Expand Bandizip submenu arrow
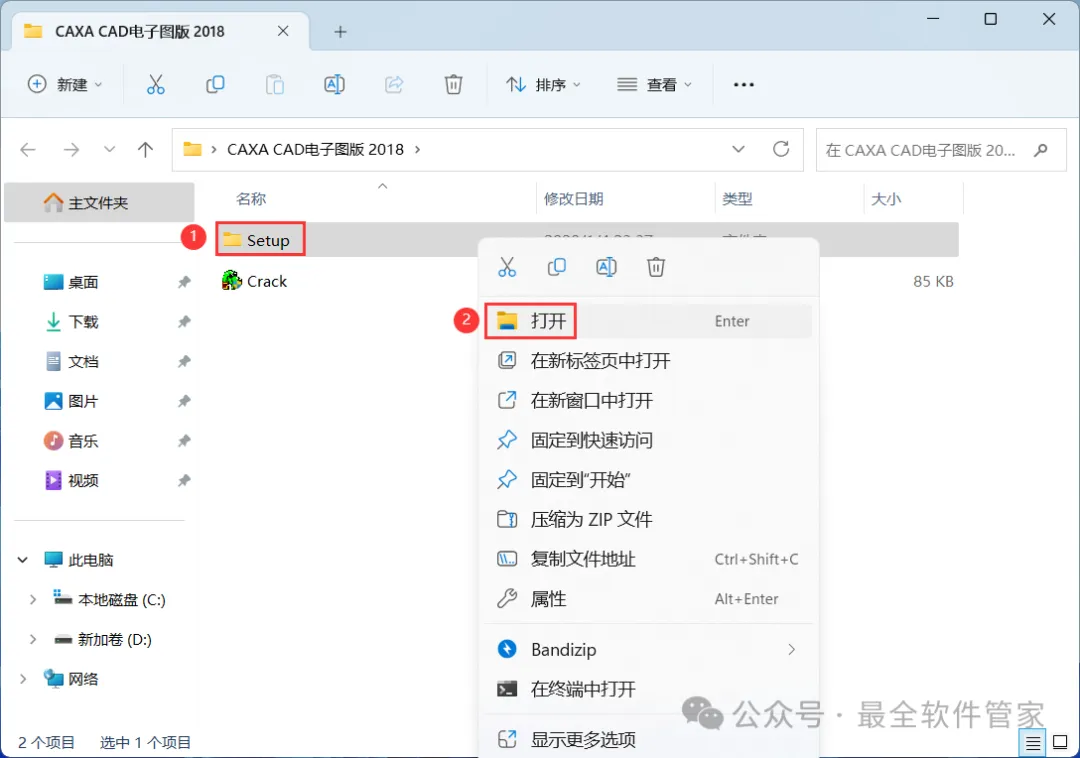 coord(791,649)
